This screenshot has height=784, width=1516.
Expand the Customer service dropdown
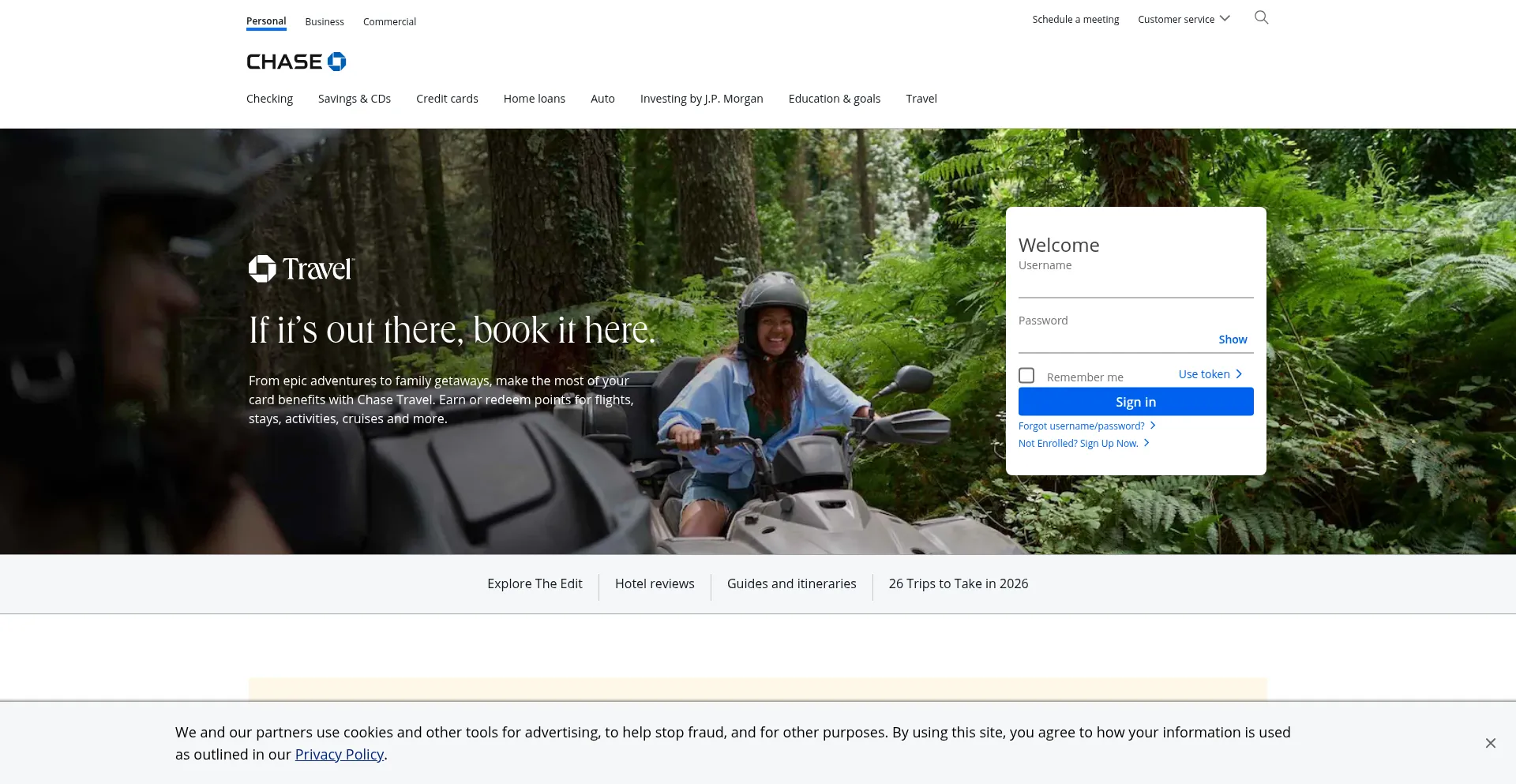point(1183,19)
